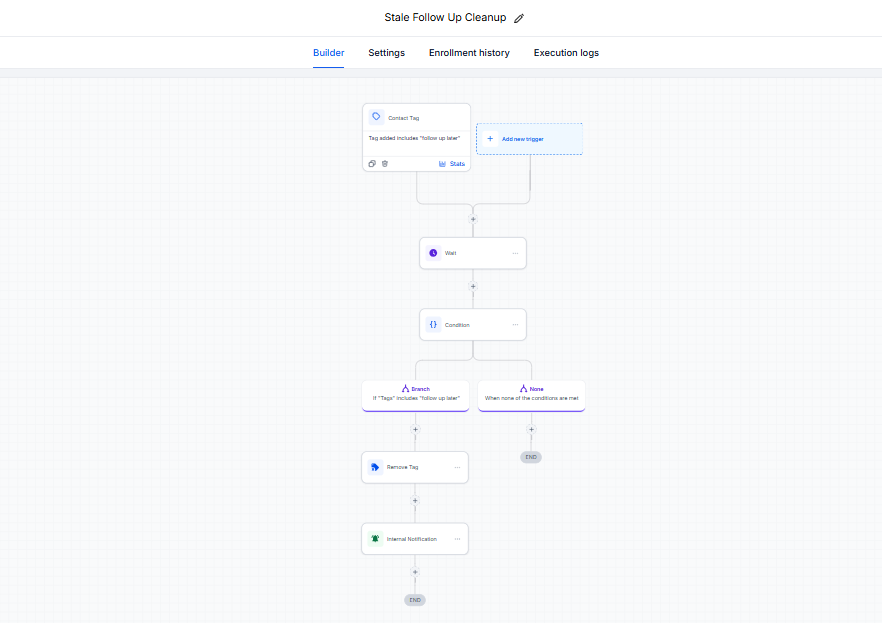Open the Enrollment history tab
Image resolution: width=882 pixels, height=623 pixels.
pyautogui.click(x=469, y=53)
